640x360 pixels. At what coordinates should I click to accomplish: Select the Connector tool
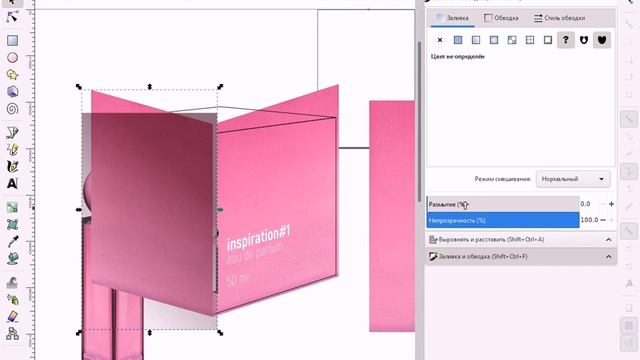(x=12, y=333)
